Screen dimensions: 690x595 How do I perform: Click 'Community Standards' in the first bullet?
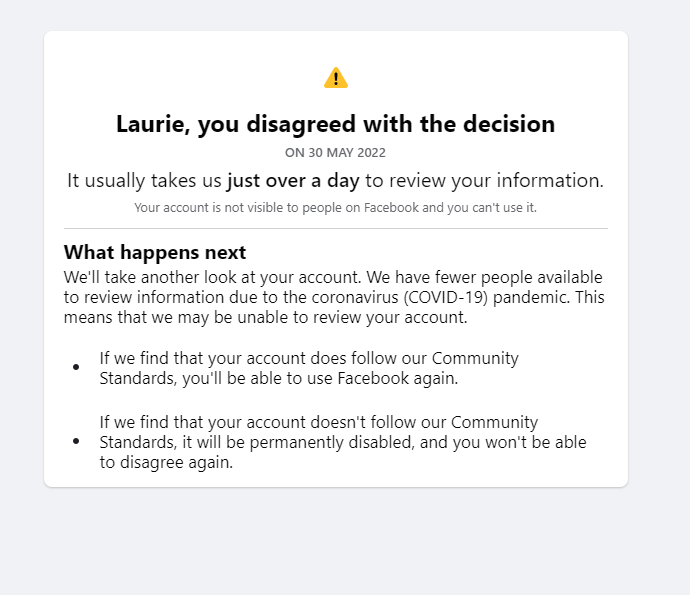tap(309, 368)
